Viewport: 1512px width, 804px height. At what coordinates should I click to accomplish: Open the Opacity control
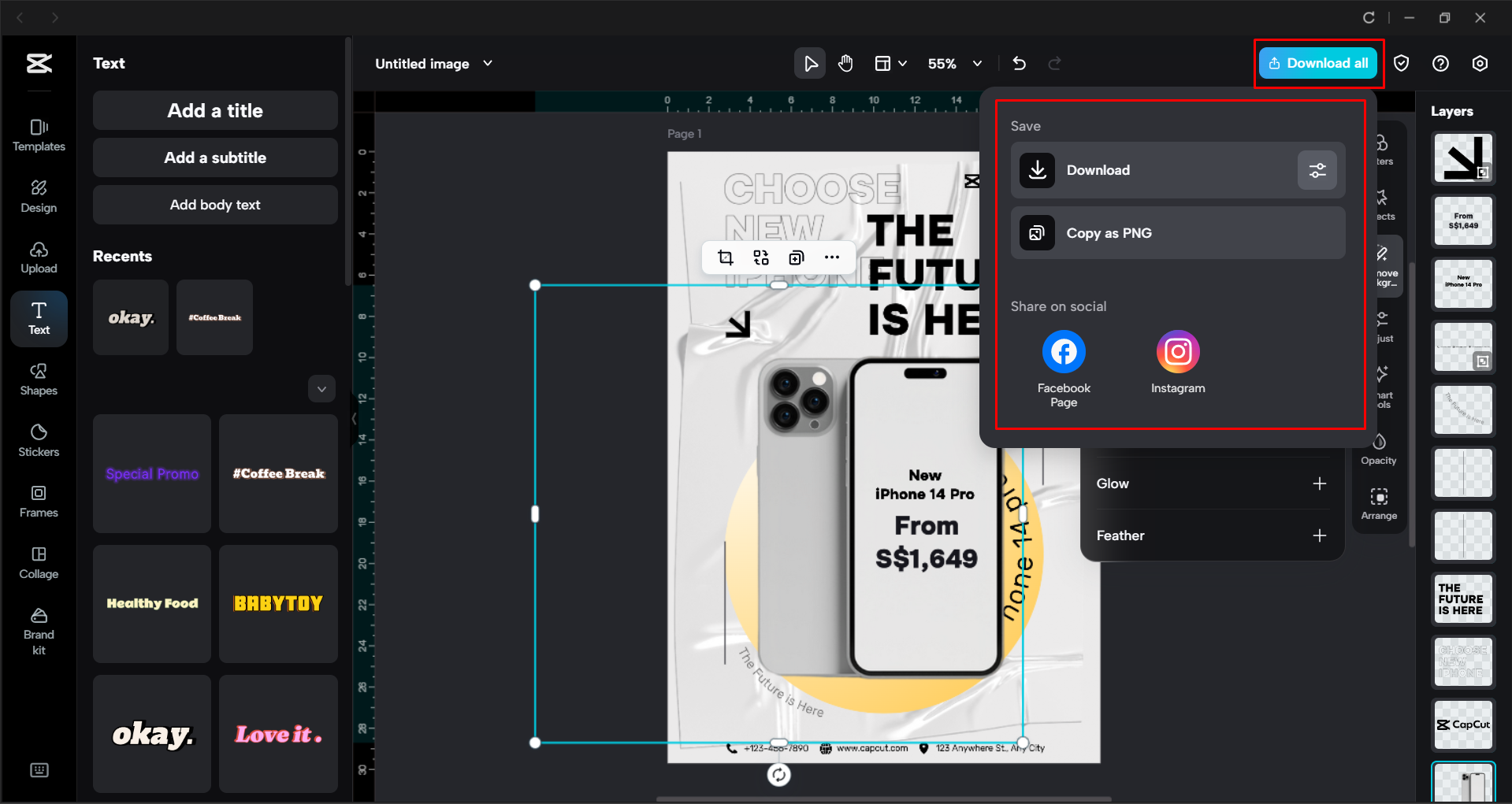pyautogui.click(x=1379, y=446)
